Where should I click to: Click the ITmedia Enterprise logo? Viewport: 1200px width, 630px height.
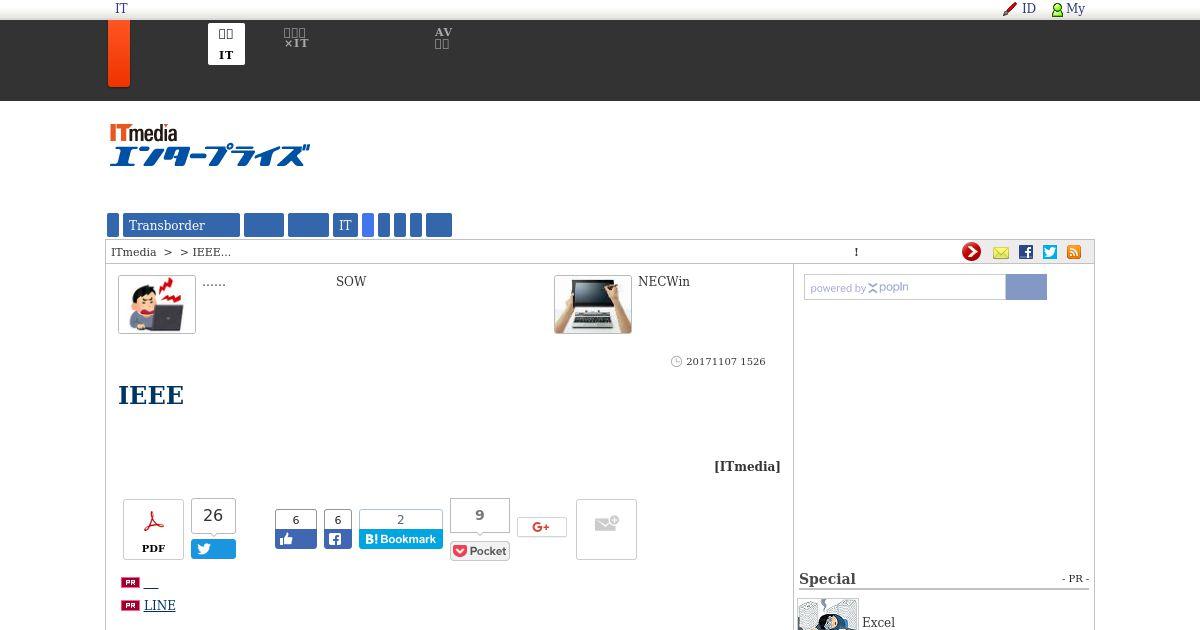[x=209, y=145]
